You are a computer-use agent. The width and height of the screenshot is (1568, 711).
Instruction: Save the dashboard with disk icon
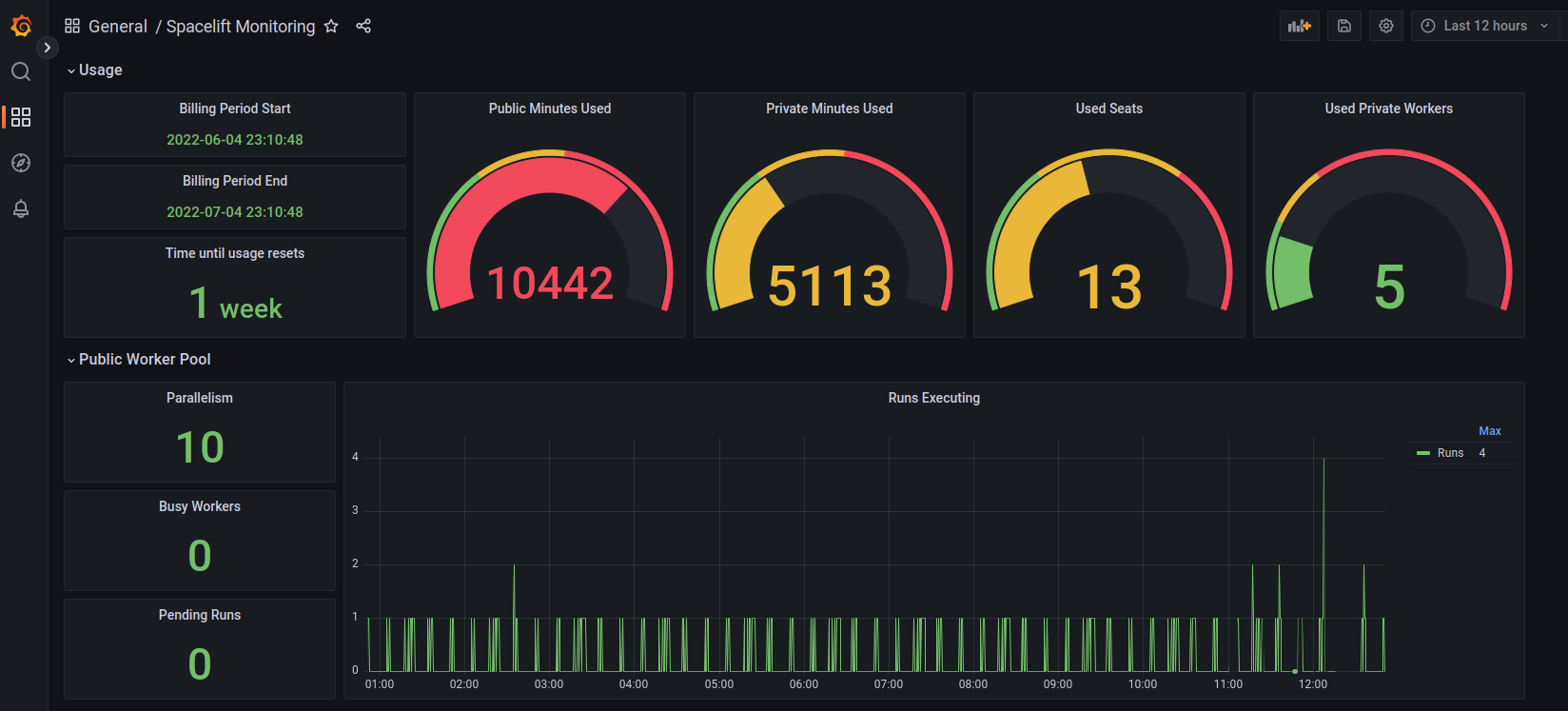pos(1344,26)
